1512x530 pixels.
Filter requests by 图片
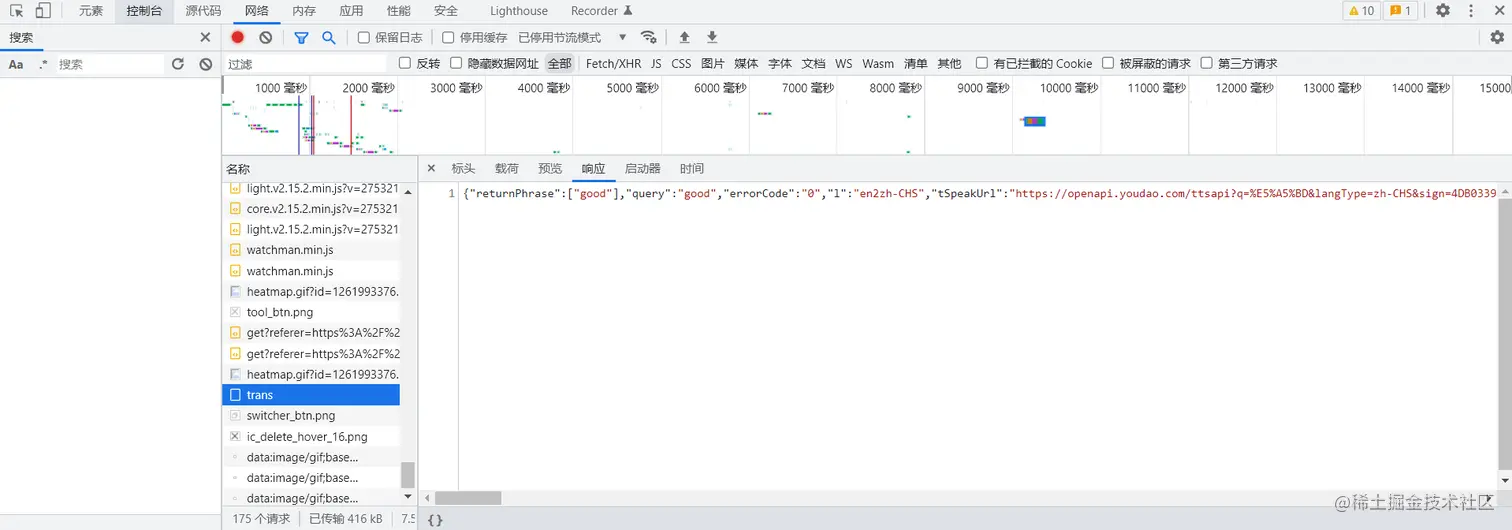(713, 63)
